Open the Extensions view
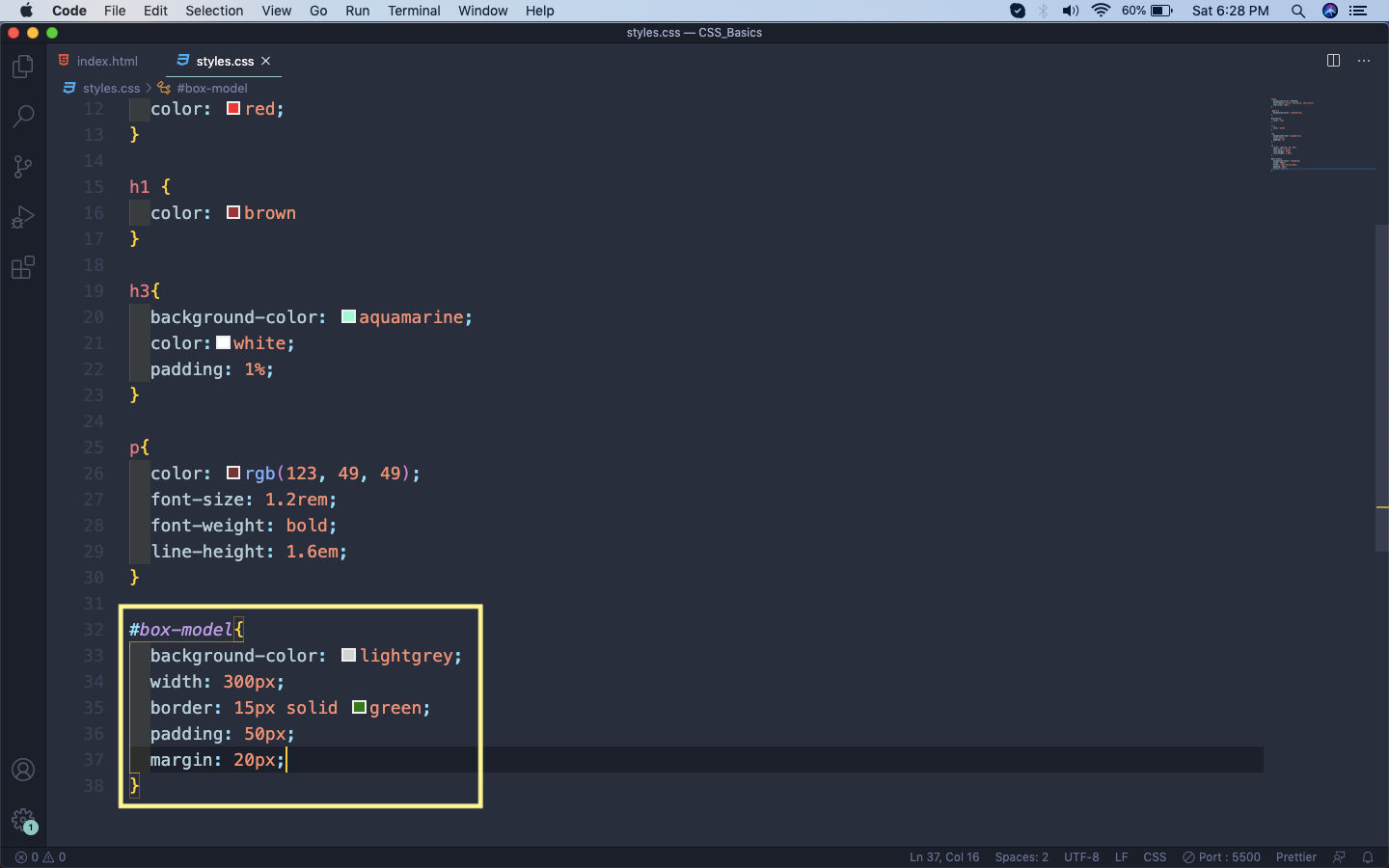This screenshot has height=868, width=1389. [x=23, y=267]
